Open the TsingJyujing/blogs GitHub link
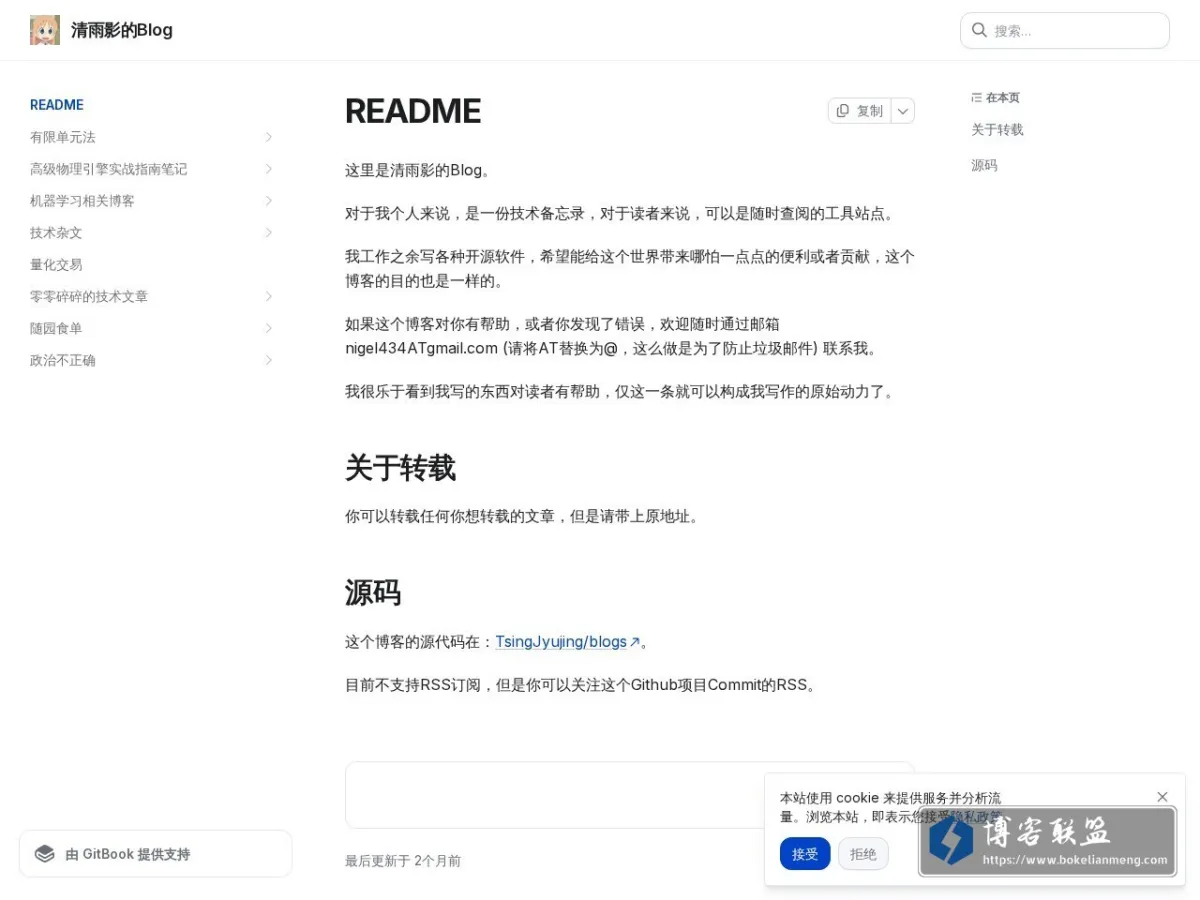This screenshot has height=900, width=1200. click(x=561, y=642)
